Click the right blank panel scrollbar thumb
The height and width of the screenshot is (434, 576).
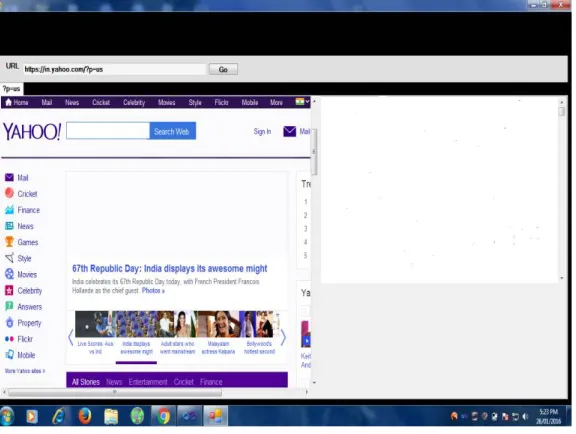(x=562, y=112)
